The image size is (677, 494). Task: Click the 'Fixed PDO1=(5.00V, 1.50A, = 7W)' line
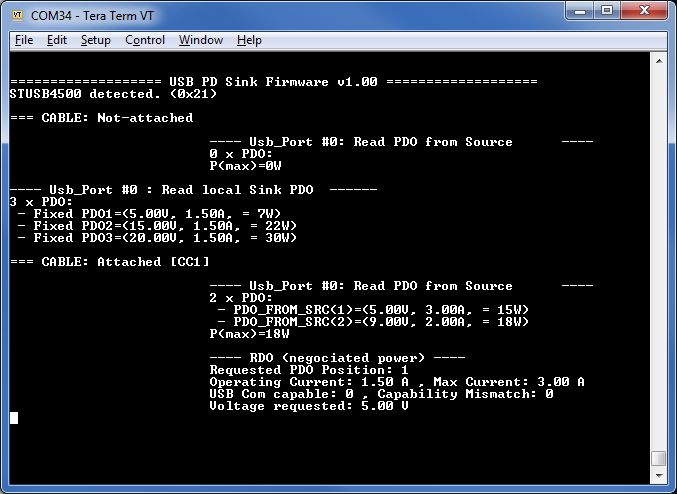click(149, 214)
